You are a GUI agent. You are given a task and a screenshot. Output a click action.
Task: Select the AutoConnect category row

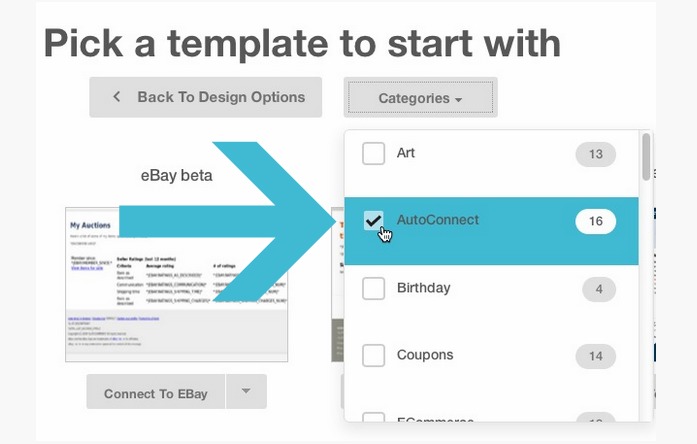pos(491,231)
